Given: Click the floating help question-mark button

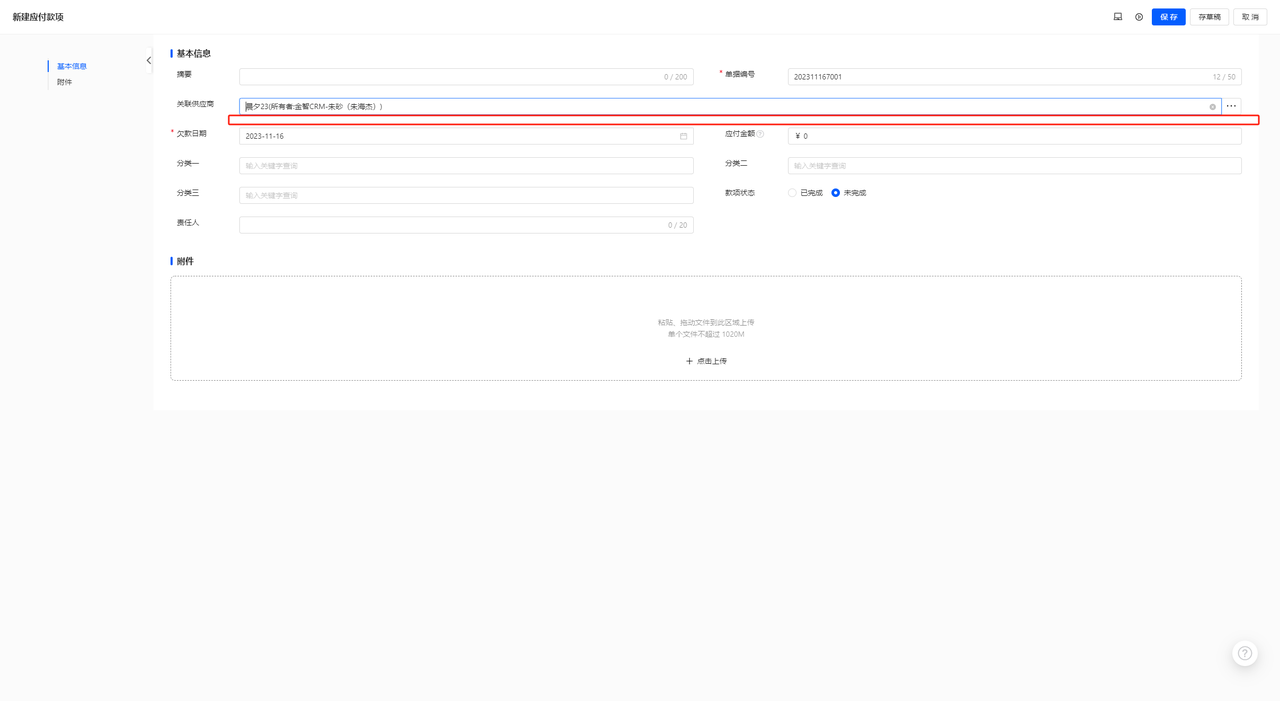Looking at the screenshot, I should pos(1245,654).
